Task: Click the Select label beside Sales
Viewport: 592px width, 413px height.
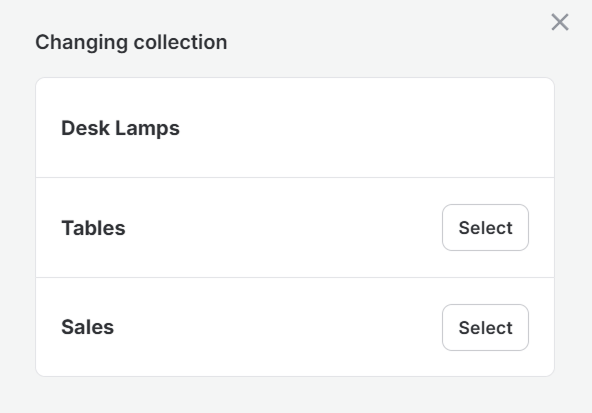Action: click(x=486, y=328)
